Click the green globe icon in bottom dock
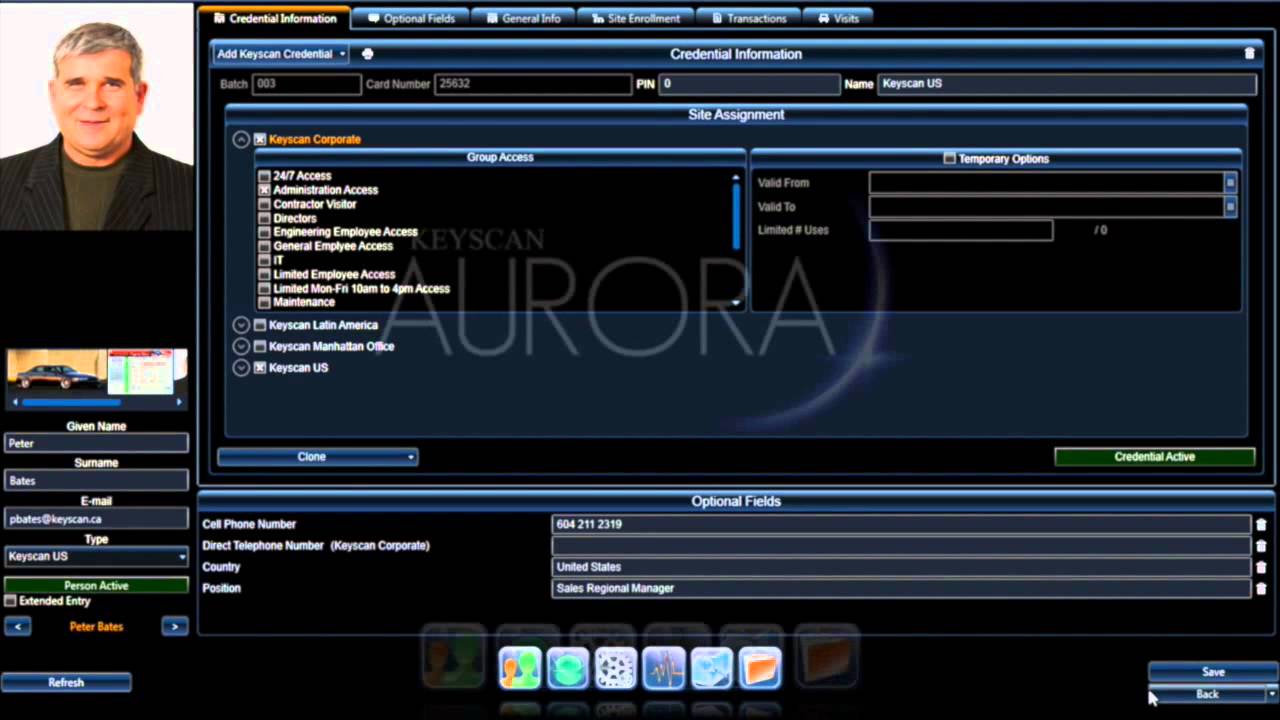 567,668
